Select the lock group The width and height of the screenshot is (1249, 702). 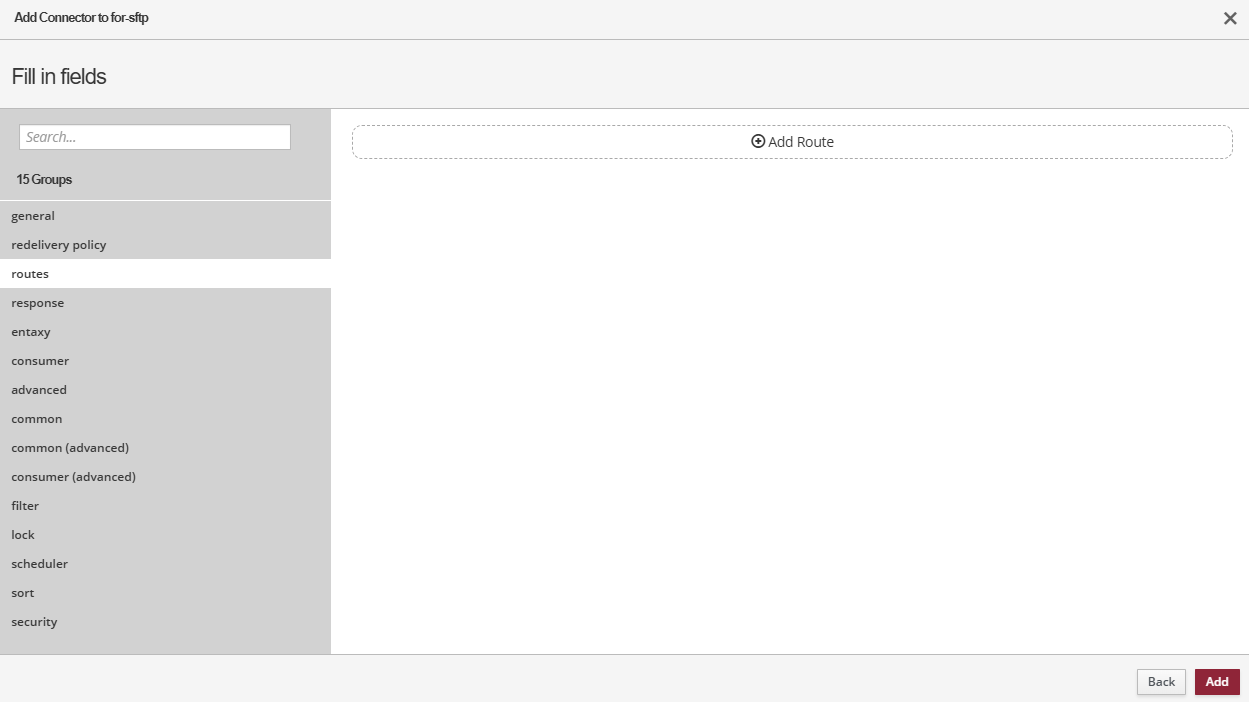point(23,535)
